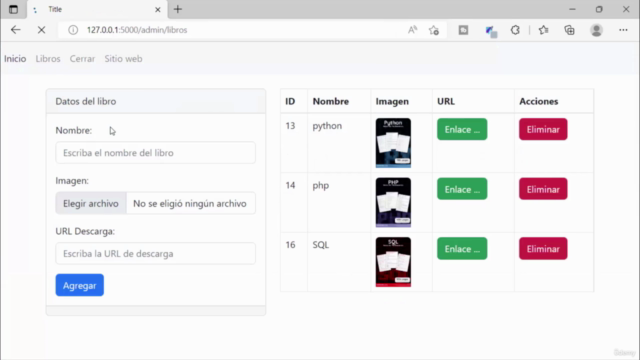The height and width of the screenshot is (360, 640).
Task: Click the Python book cover thumbnail
Action: pyautogui.click(x=393, y=143)
